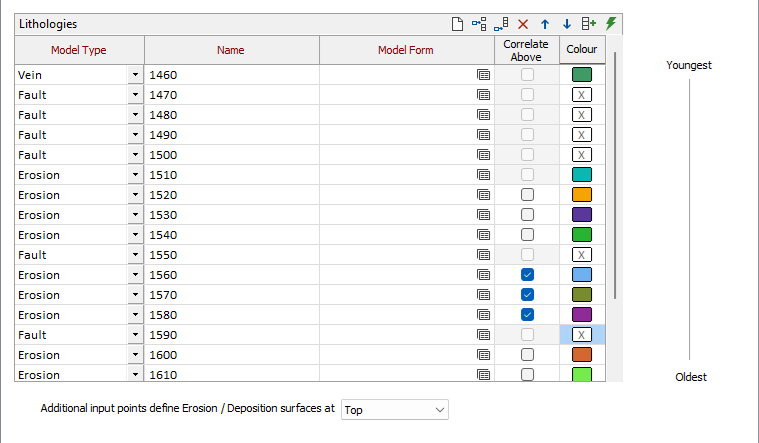Open Model Type dropdown for row 1550
The height and width of the screenshot is (443, 759).
[136, 255]
